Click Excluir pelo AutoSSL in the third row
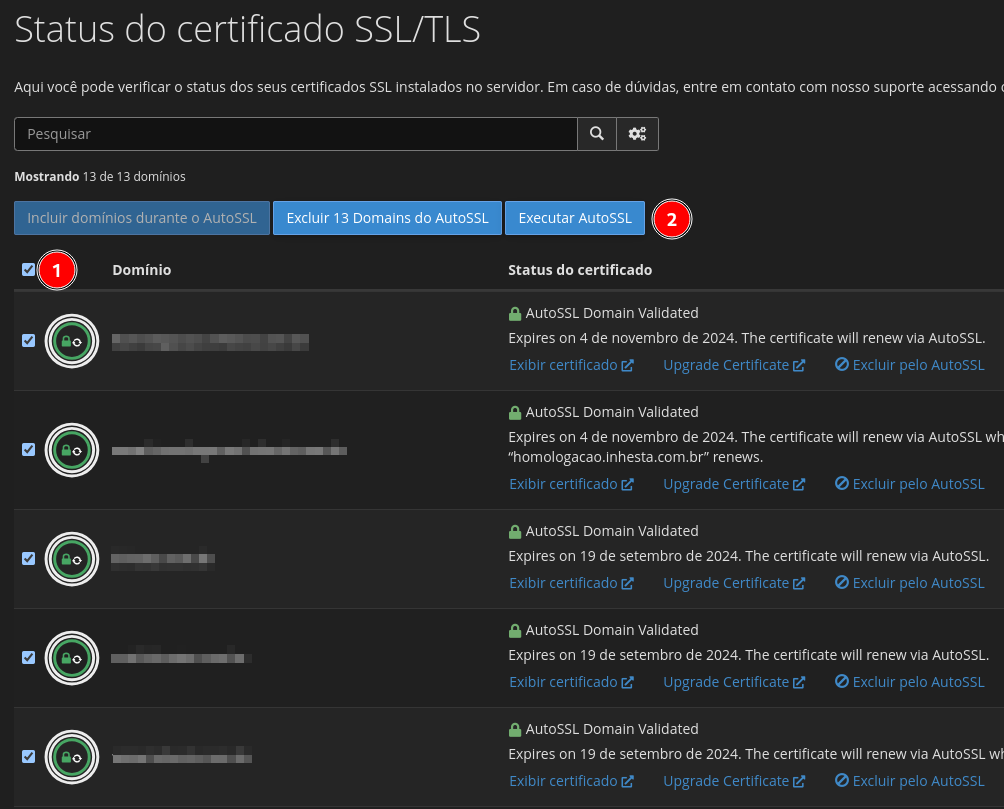The image size is (1004, 809). (x=909, y=584)
